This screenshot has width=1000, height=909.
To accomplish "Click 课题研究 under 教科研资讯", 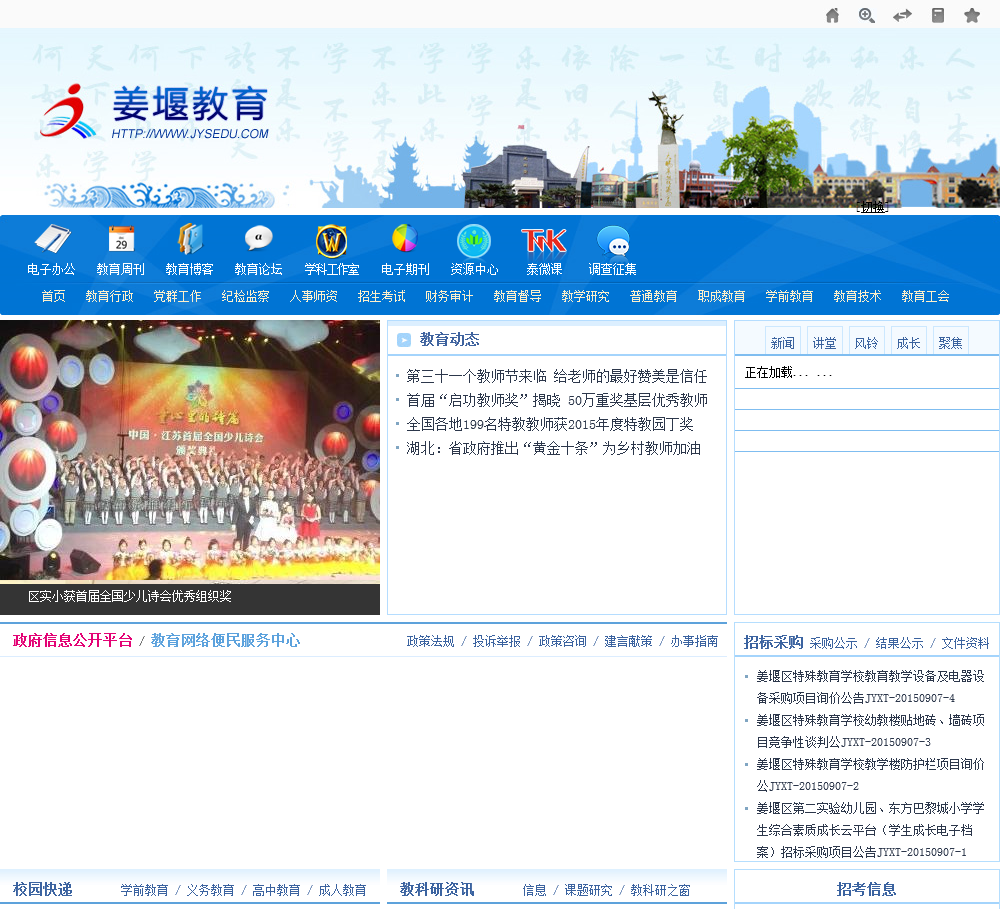I will pyautogui.click(x=588, y=890).
